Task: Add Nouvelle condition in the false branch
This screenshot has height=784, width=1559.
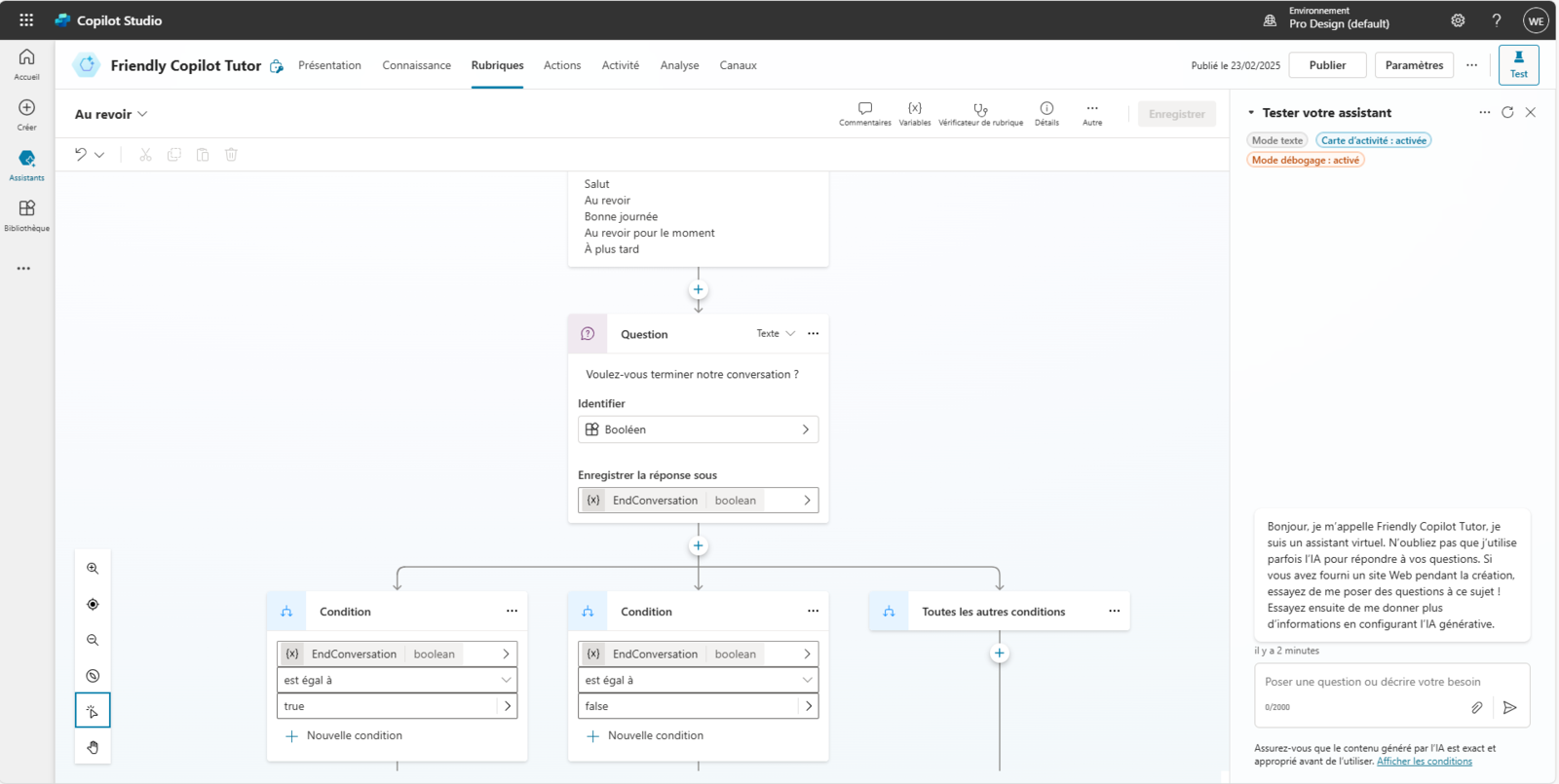Action: click(645, 736)
